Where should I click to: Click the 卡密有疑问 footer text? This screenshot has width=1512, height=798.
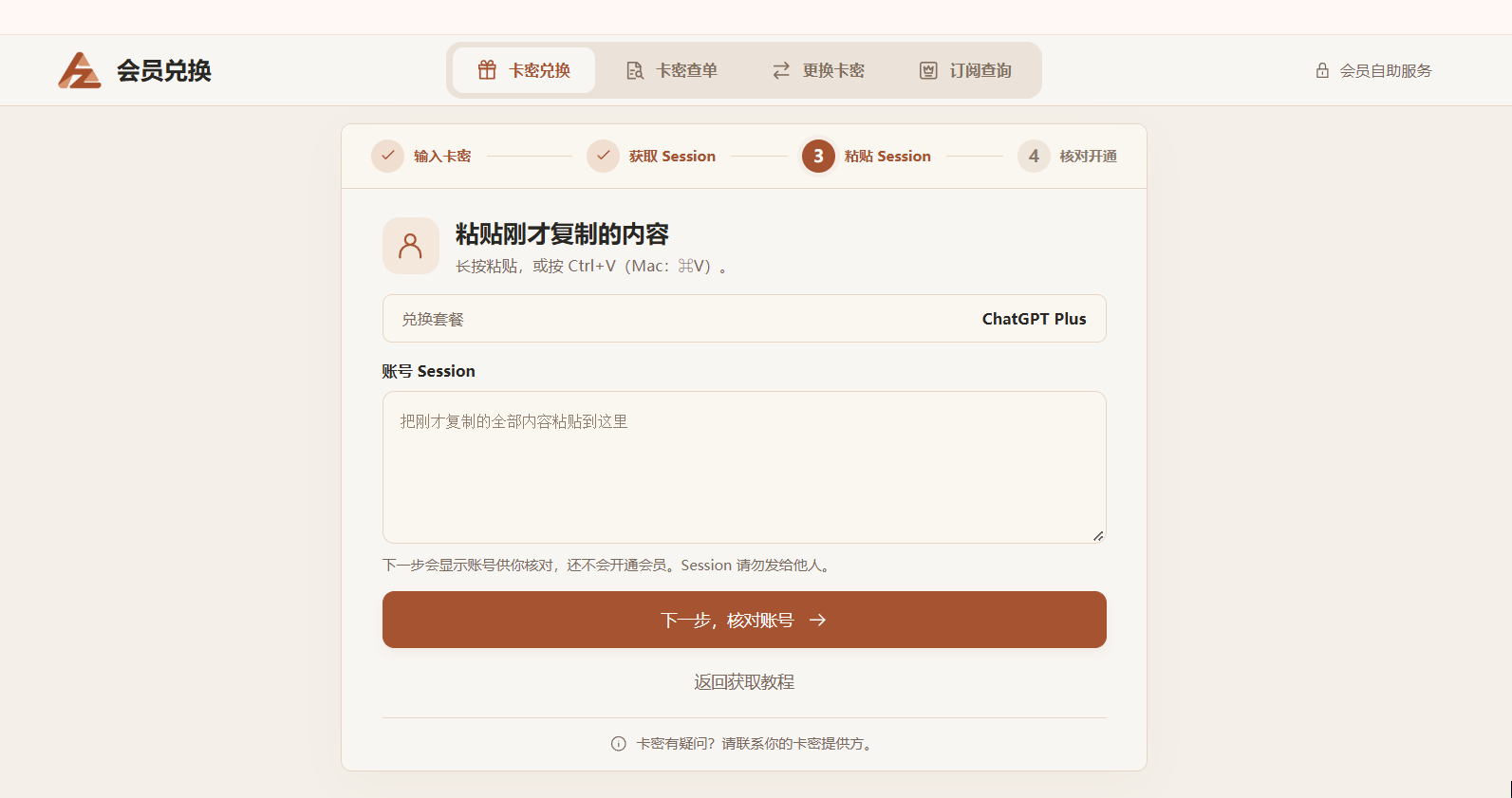[x=755, y=744]
